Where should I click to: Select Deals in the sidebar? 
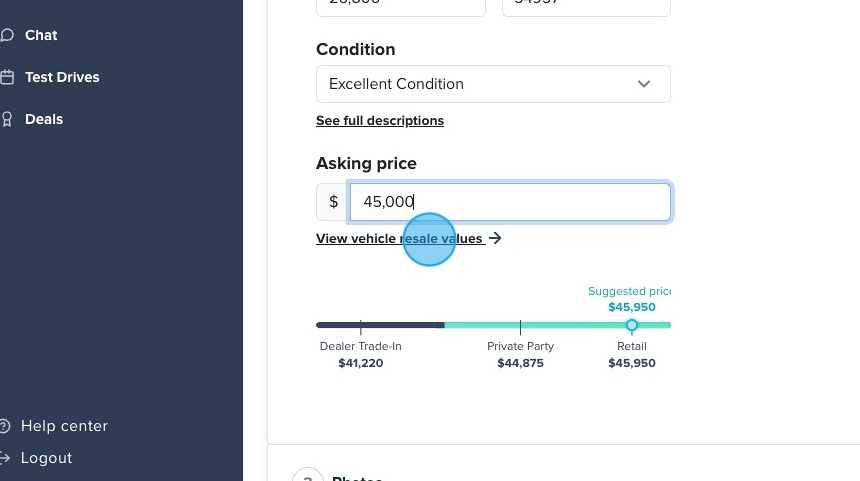click(x=44, y=119)
